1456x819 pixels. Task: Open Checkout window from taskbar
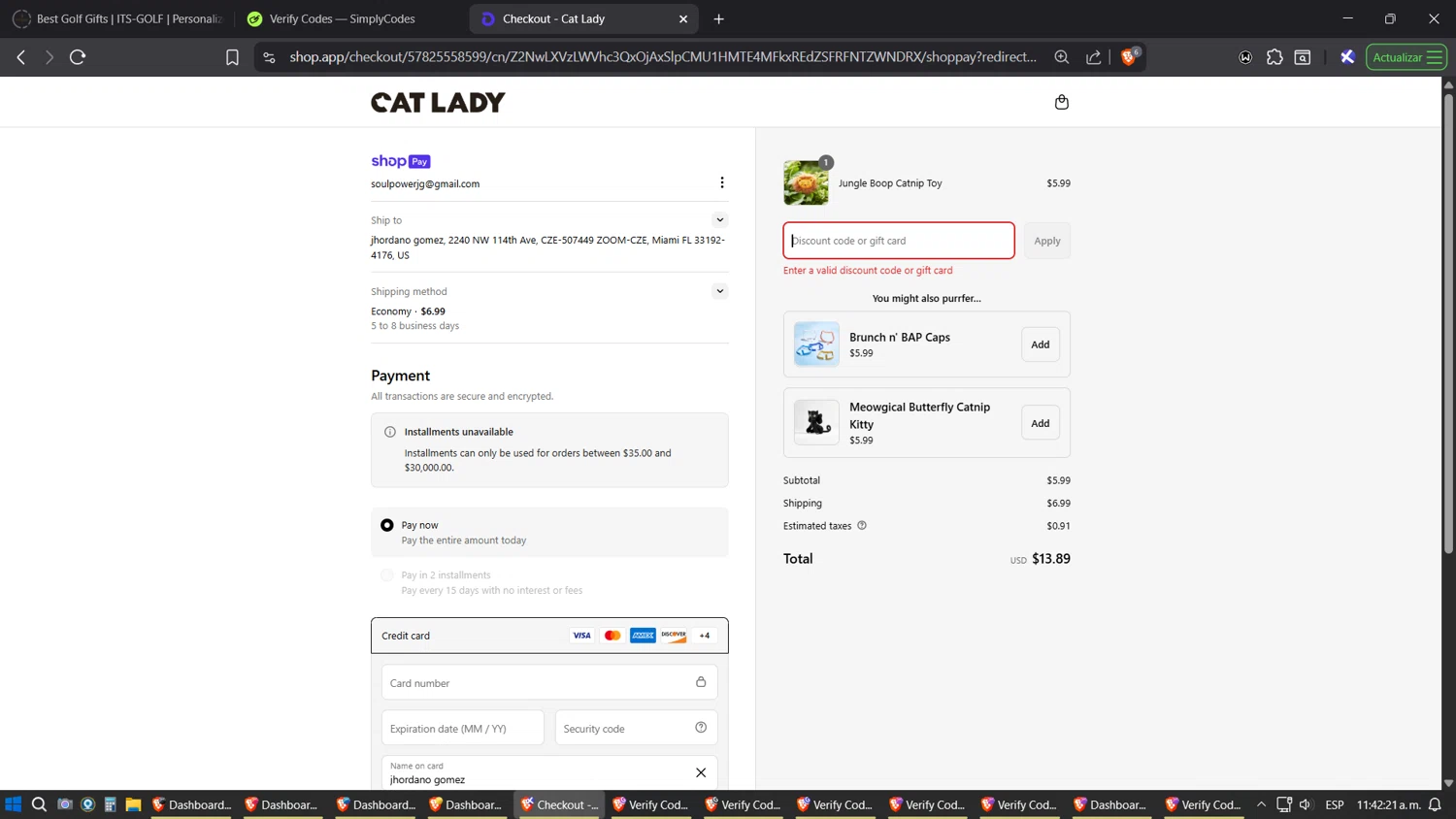click(559, 804)
